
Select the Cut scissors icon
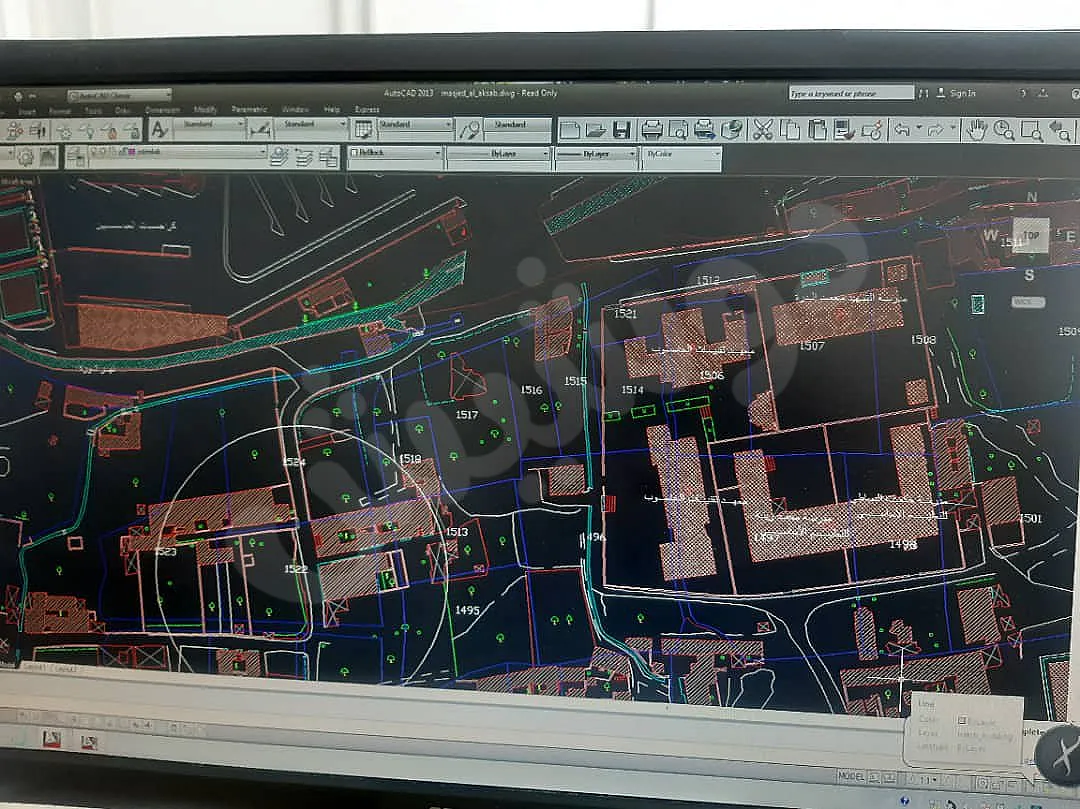coord(762,129)
